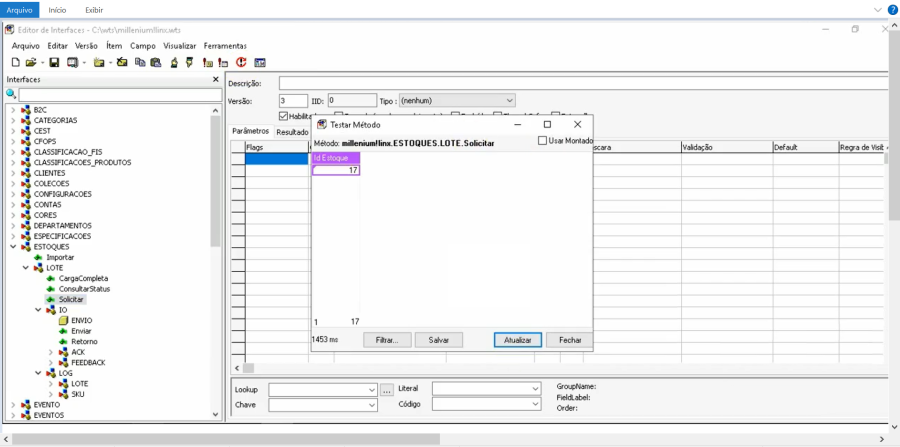Select the ConsultarStatus tree item

(x=84, y=289)
